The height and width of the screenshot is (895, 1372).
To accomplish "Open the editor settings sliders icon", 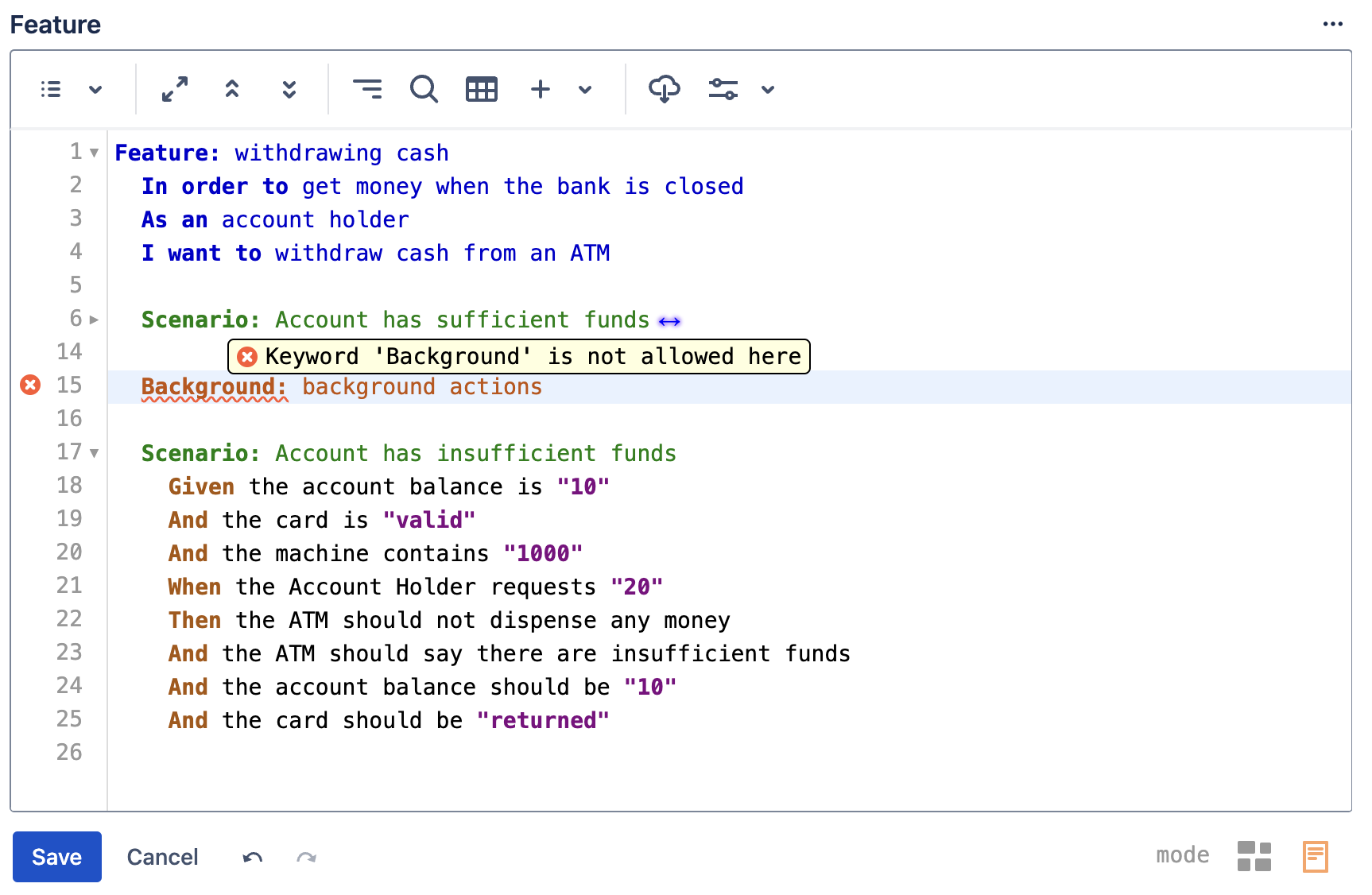I will [723, 89].
